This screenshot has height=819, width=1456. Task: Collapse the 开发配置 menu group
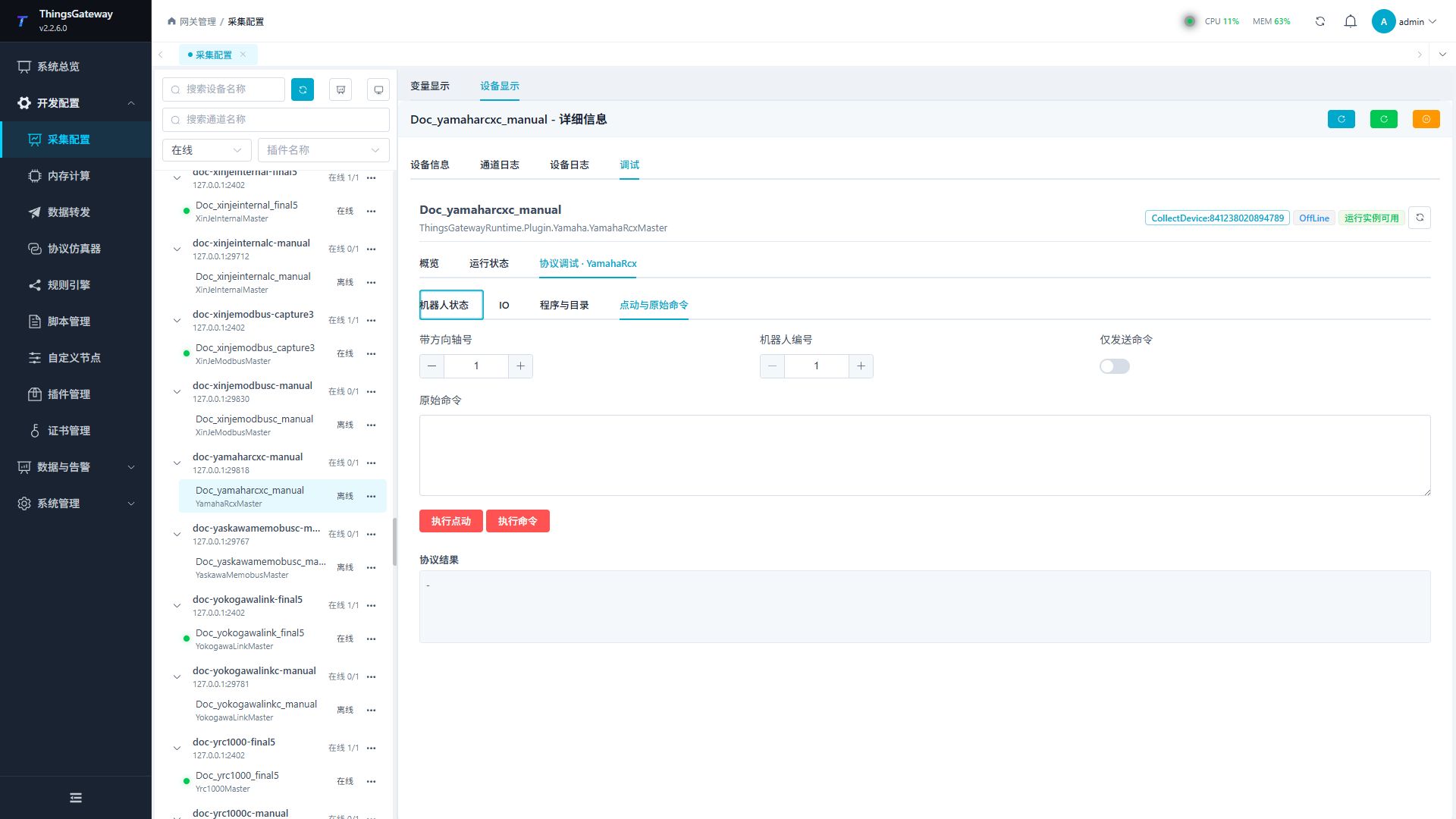(x=76, y=103)
